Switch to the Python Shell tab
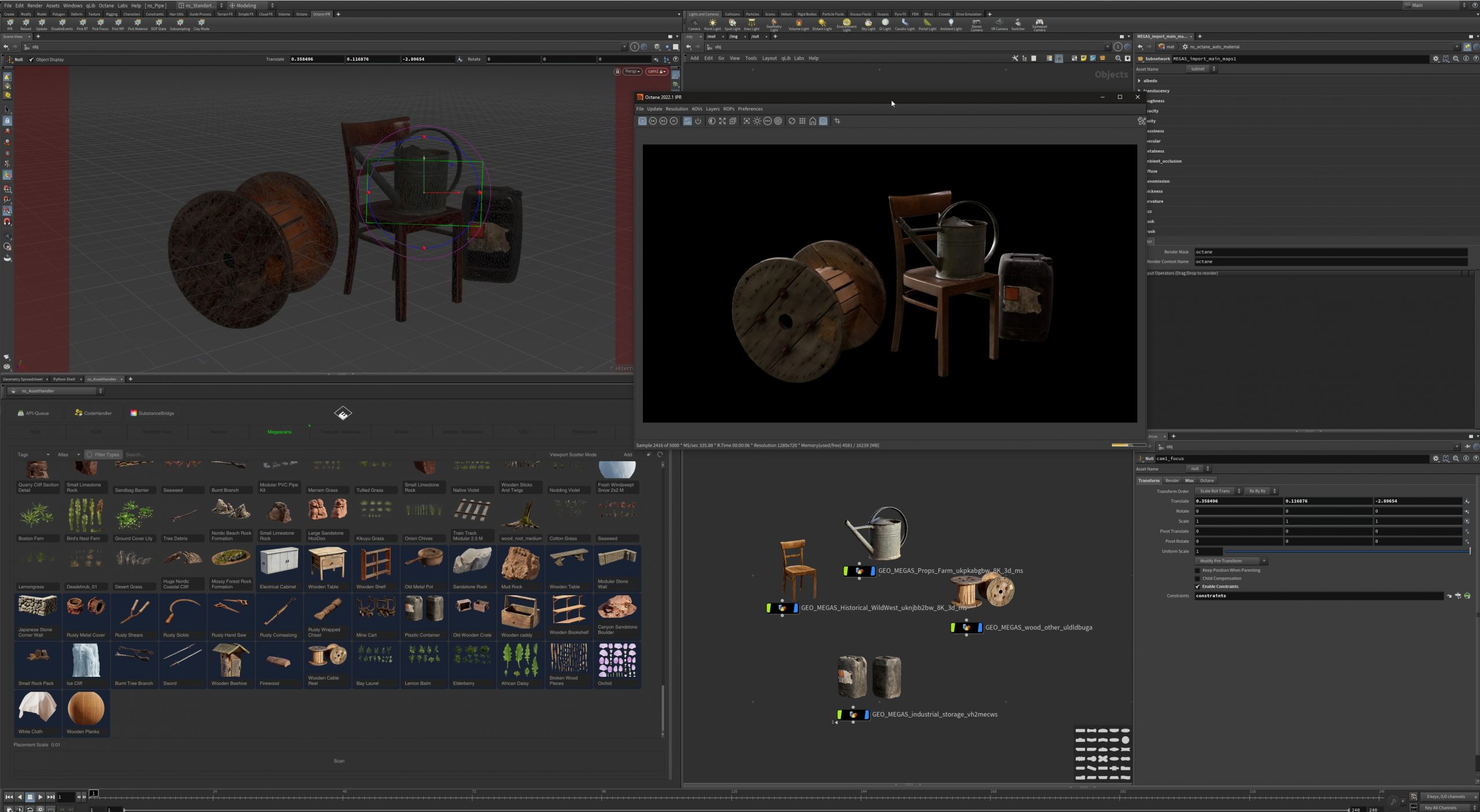 64,379
